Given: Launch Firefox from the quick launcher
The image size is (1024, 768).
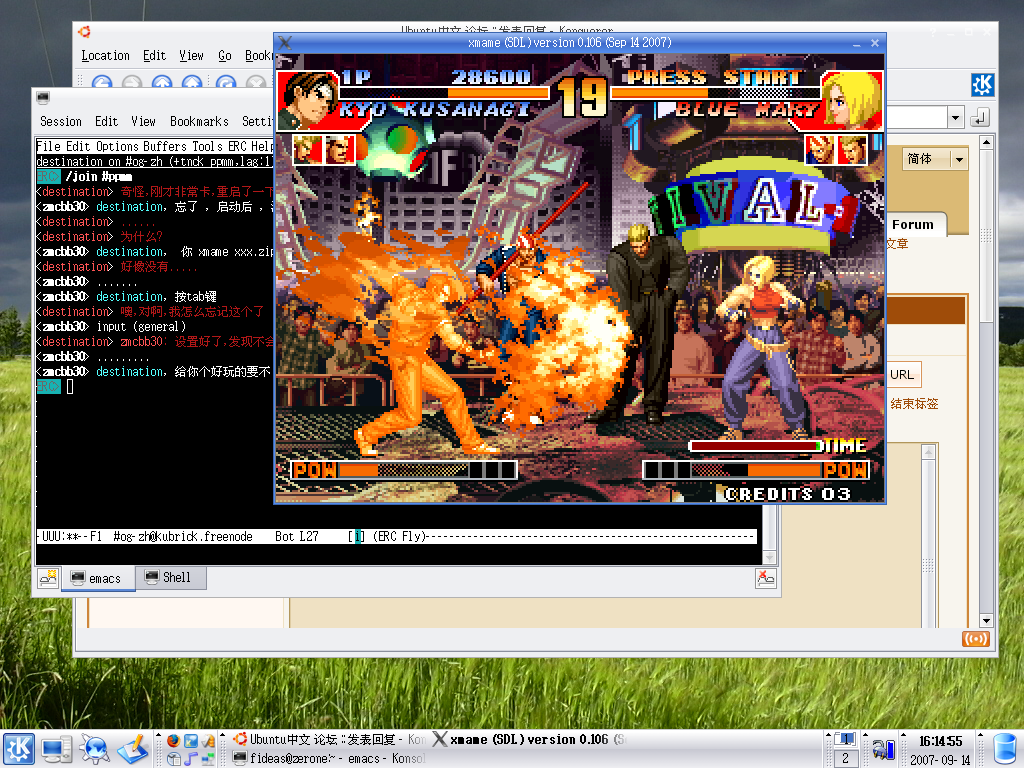Looking at the screenshot, I should (173, 741).
